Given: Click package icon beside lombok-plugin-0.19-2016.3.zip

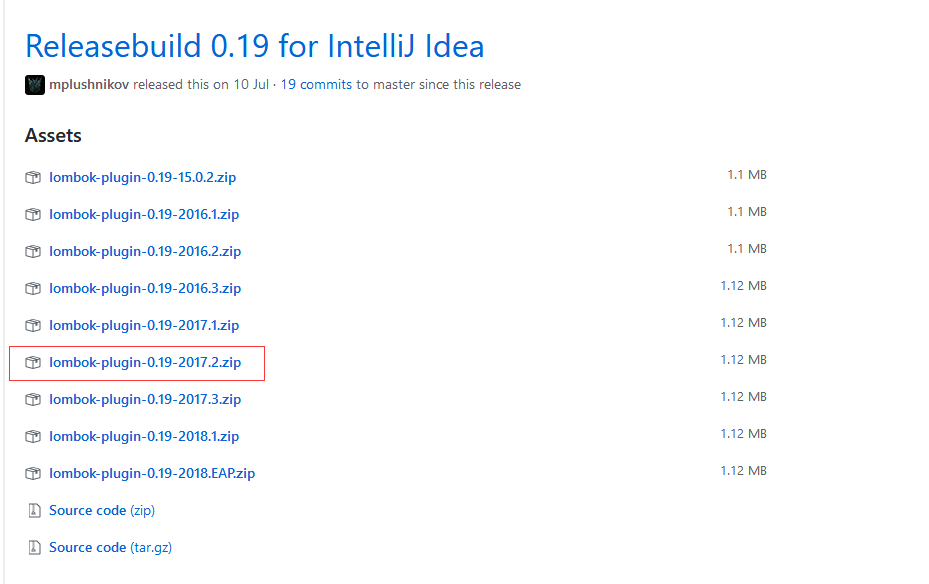Looking at the screenshot, I should [33, 289].
